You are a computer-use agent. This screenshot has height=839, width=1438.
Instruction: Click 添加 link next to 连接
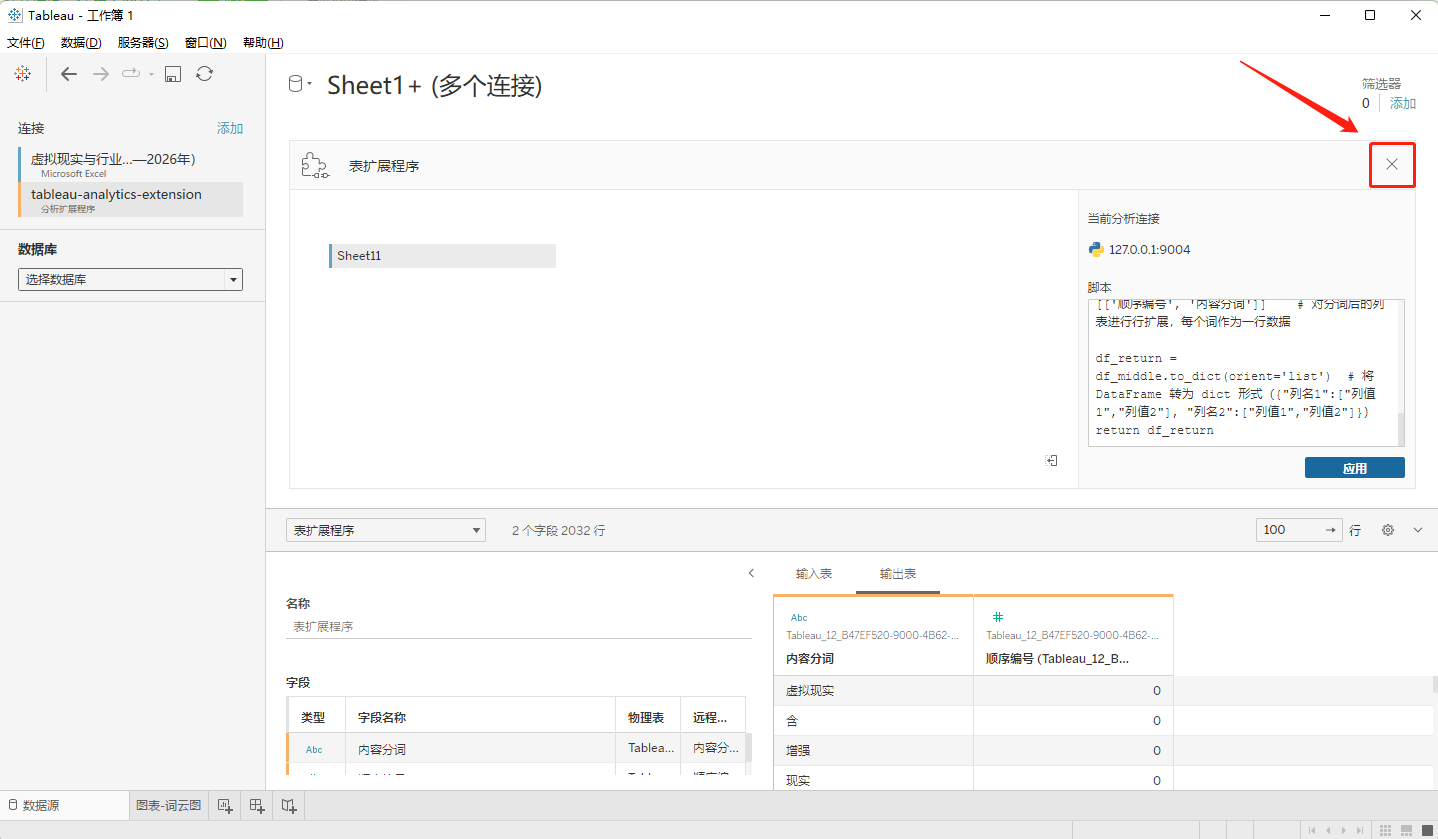tap(230, 128)
